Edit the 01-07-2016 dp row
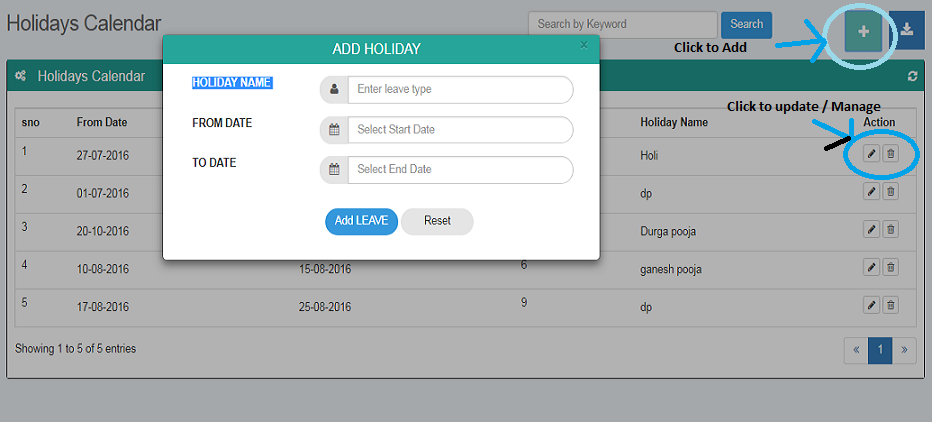This screenshot has height=422, width=932. click(x=871, y=191)
